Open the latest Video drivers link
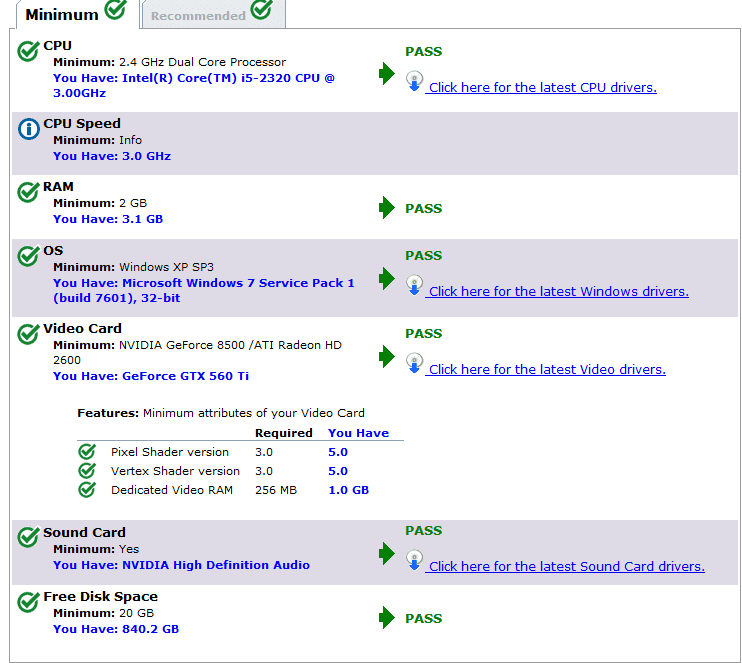 click(x=547, y=370)
